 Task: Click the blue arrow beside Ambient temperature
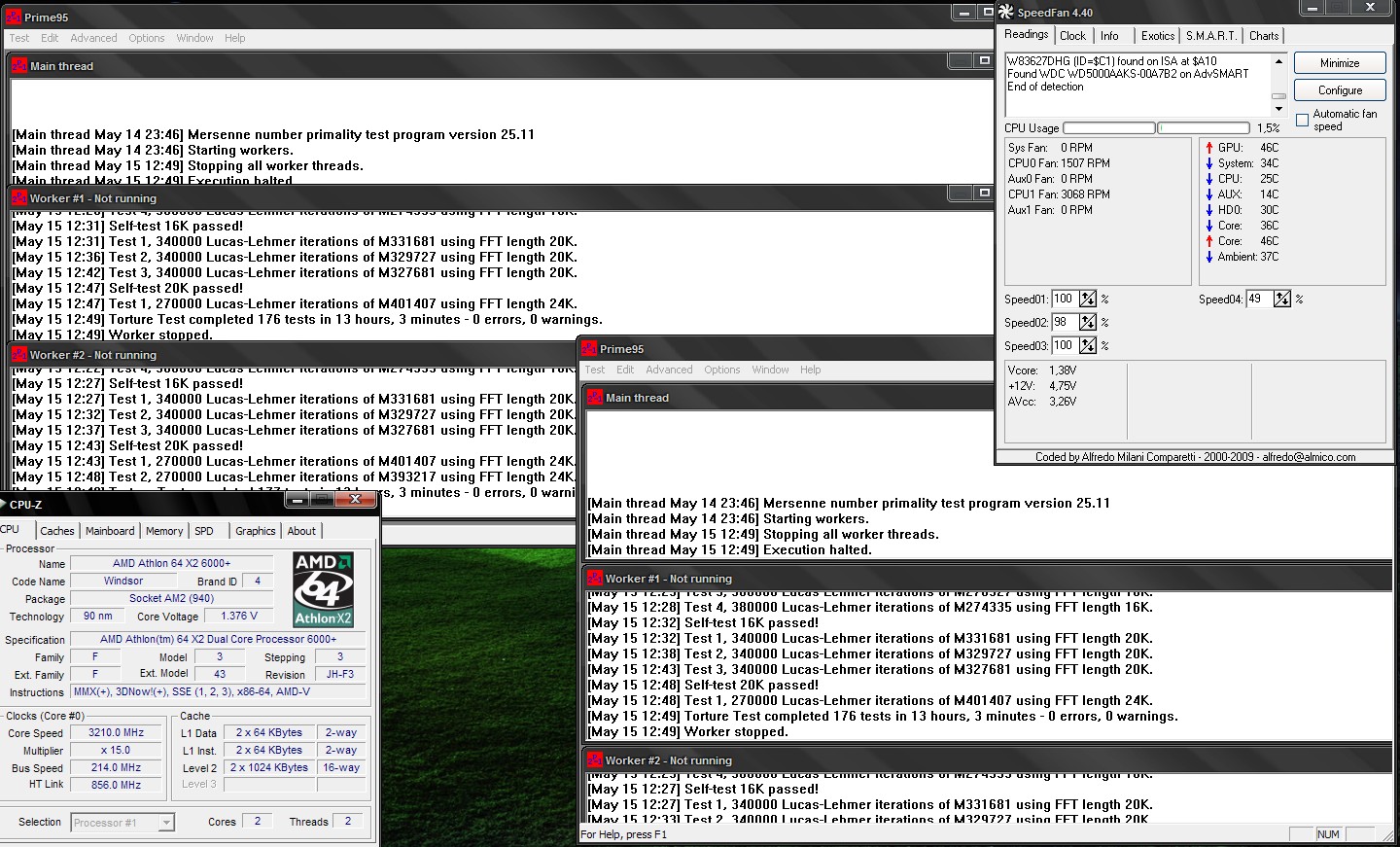pyautogui.click(x=1209, y=257)
